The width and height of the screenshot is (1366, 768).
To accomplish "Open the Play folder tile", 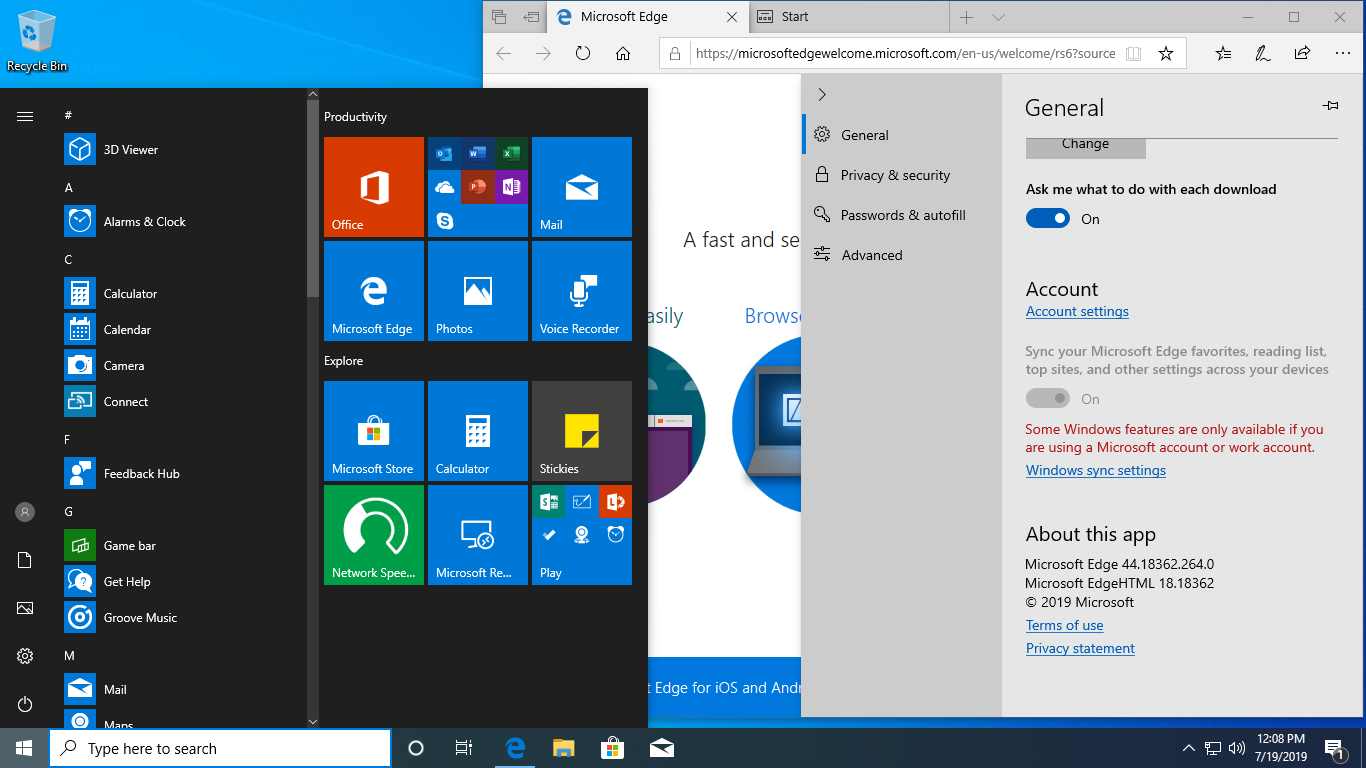I will click(x=582, y=535).
